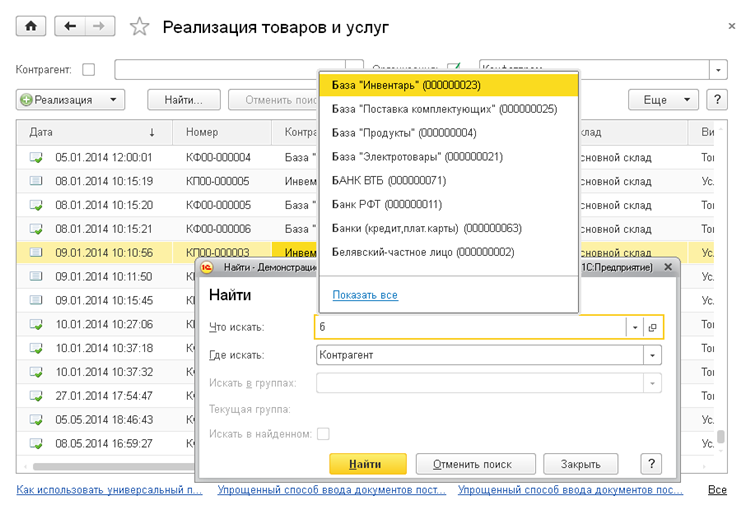This screenshot has width=750, height=509.
Task: Click the Номер column header
Action: (x=222, y=133)
